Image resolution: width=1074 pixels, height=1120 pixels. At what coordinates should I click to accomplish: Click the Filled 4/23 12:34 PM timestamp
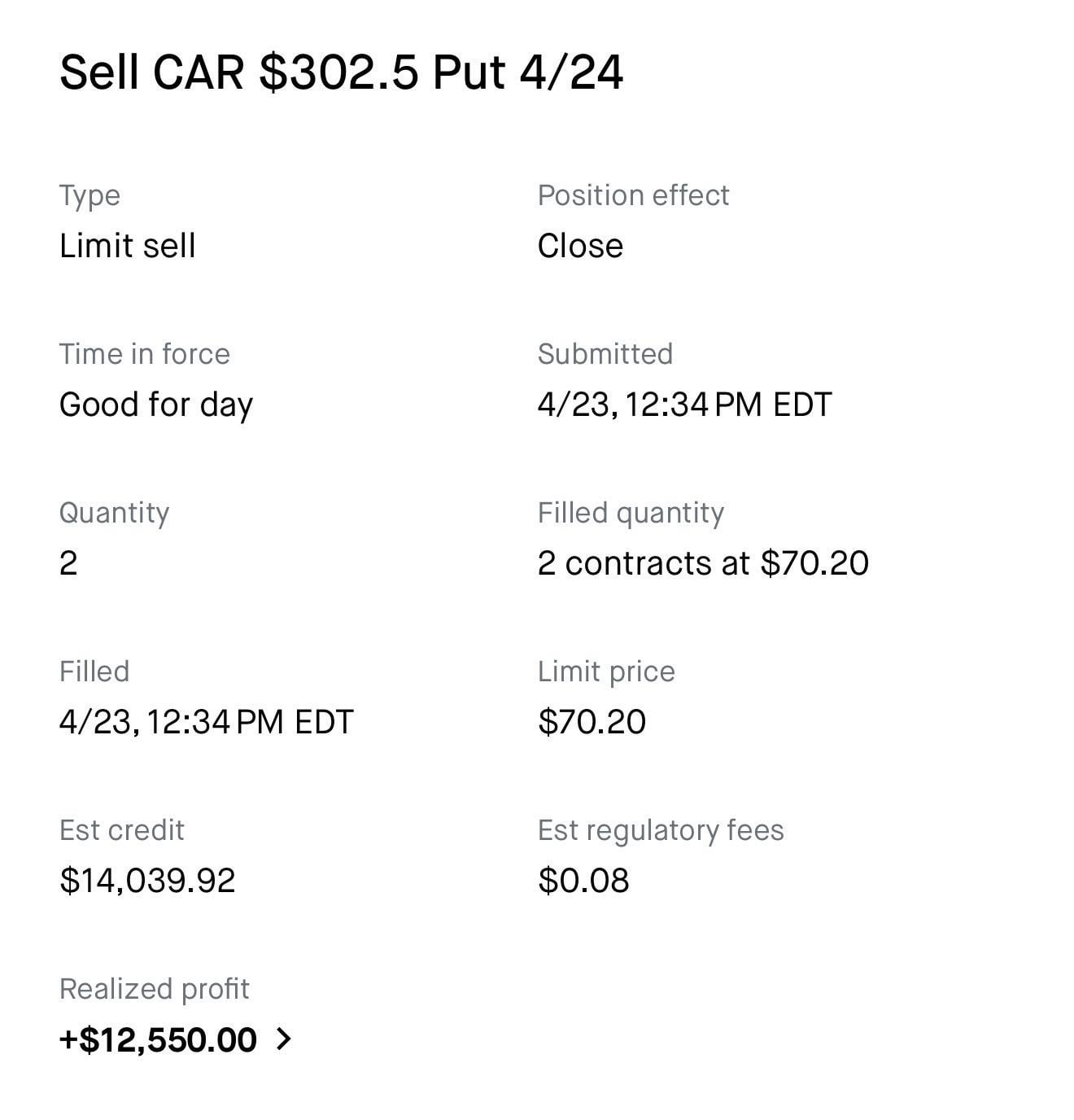click(206, 722)
